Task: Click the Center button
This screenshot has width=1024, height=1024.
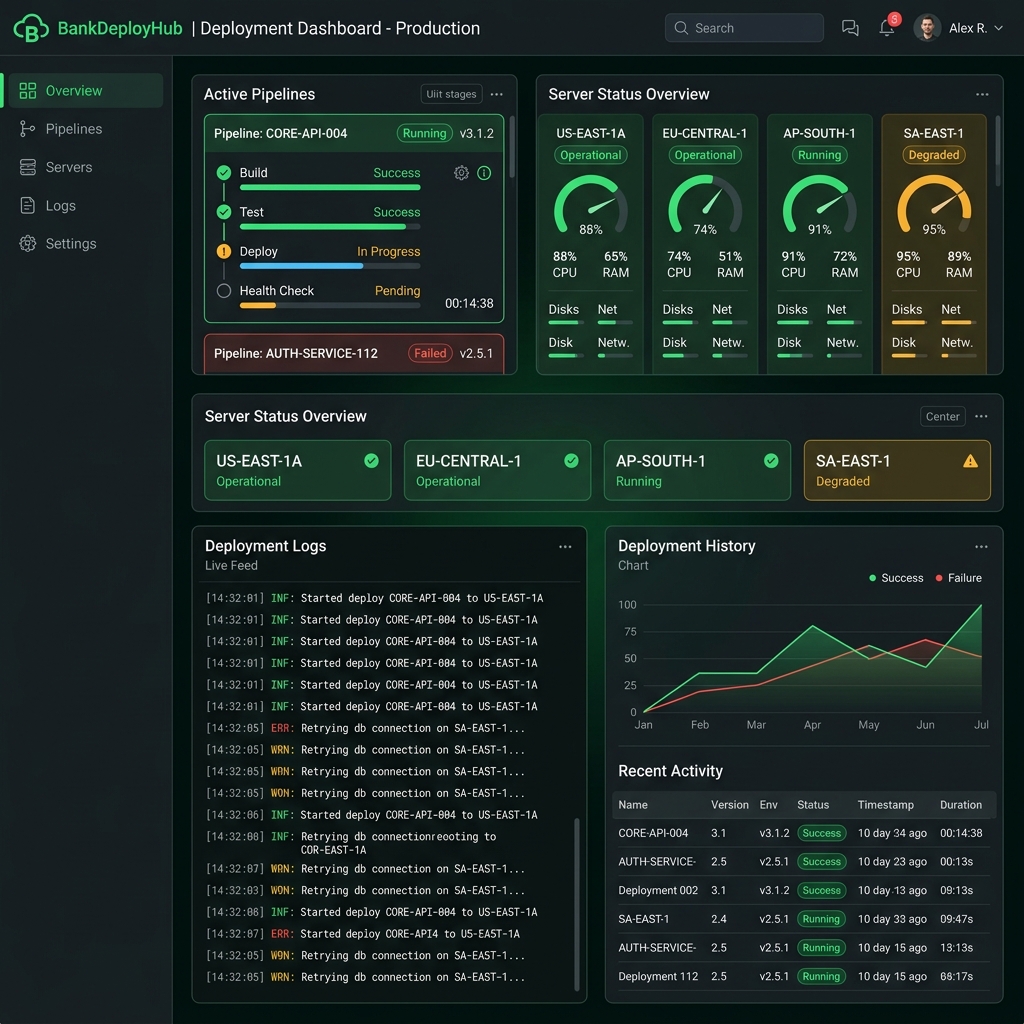Action: click(942, 416)
